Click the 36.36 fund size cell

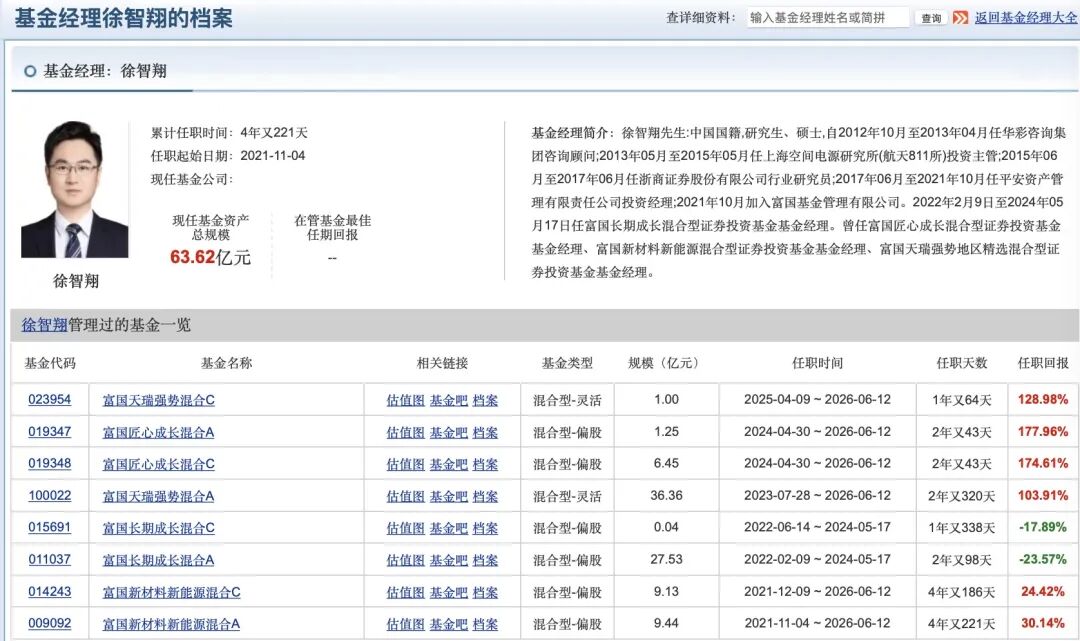(x=666, y=496)
